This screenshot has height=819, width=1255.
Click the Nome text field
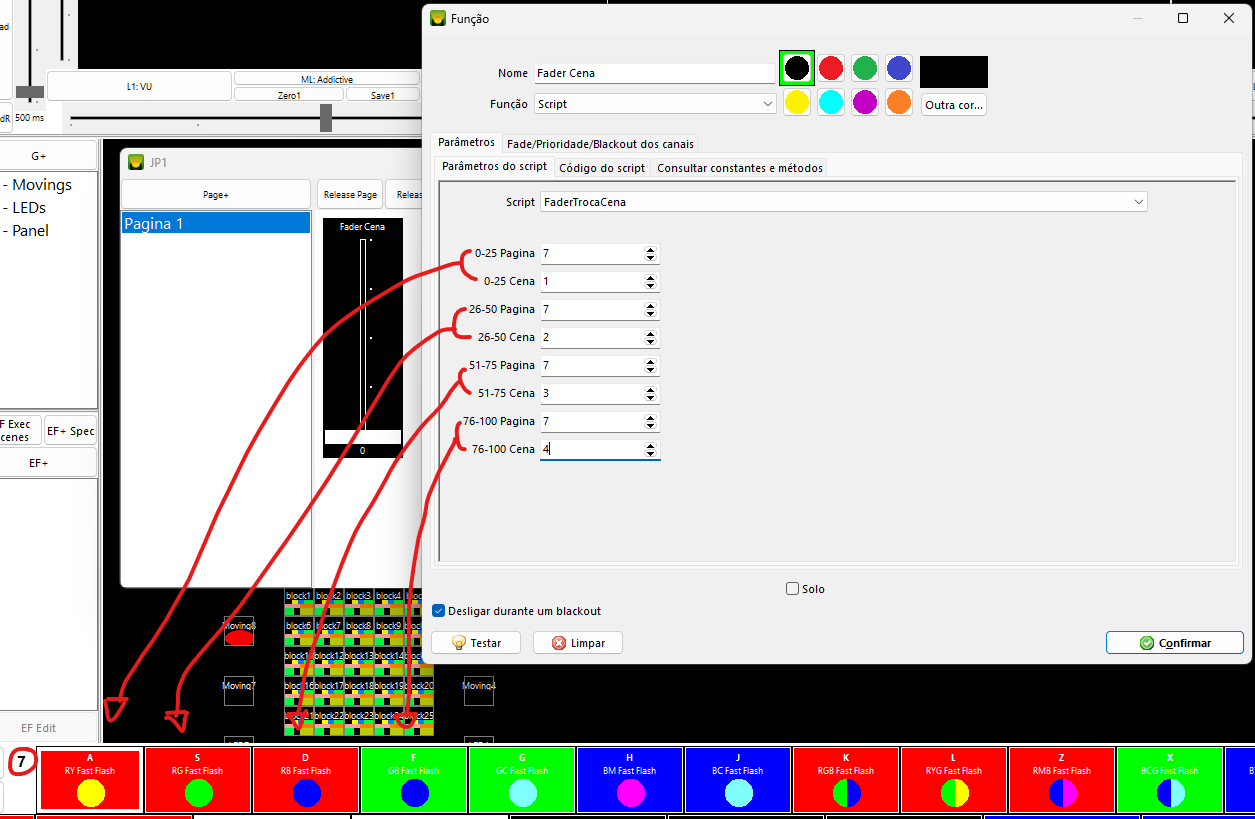click(x=654, y=73)
